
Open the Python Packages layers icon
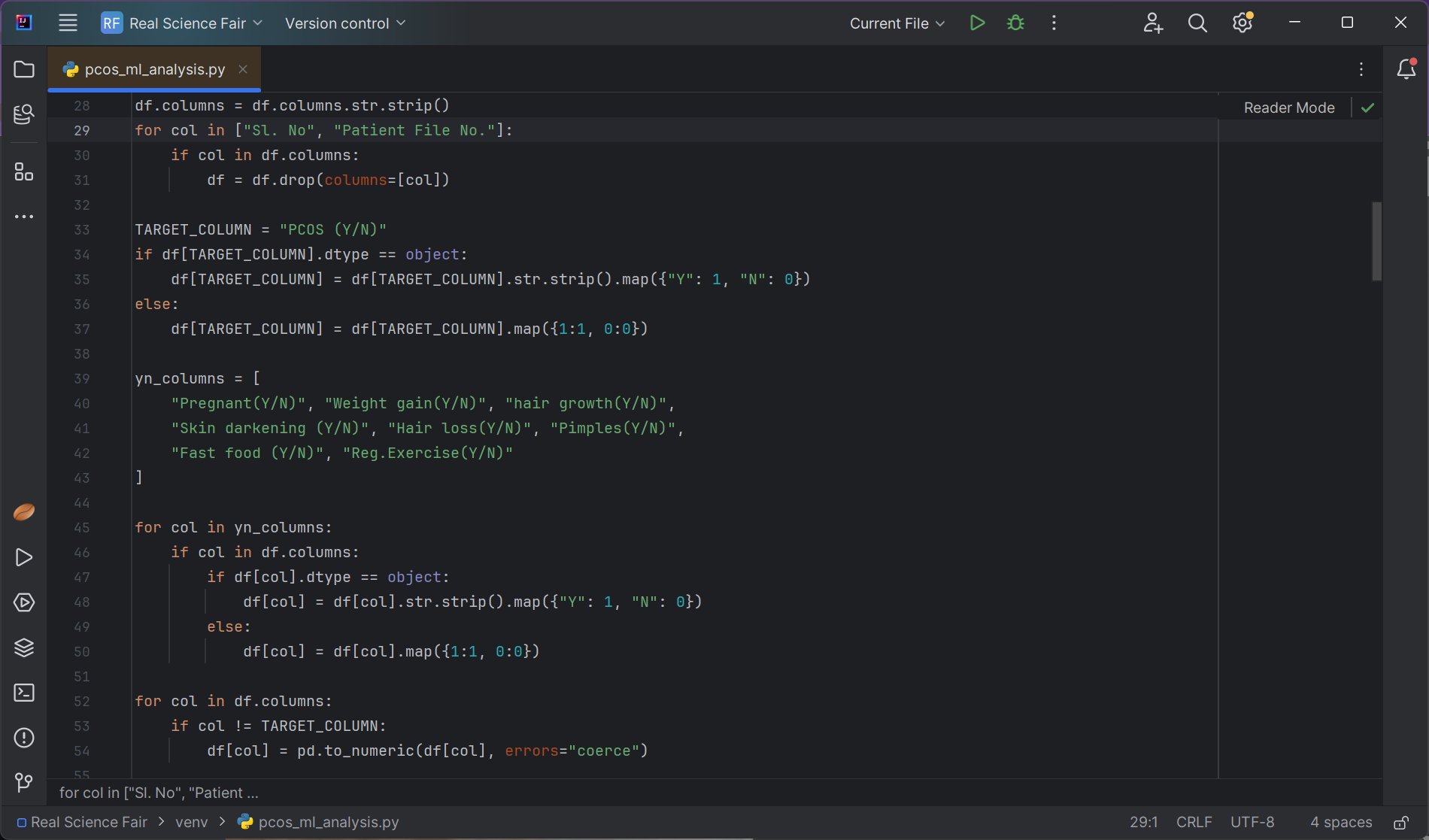click(x=24, y=647)
